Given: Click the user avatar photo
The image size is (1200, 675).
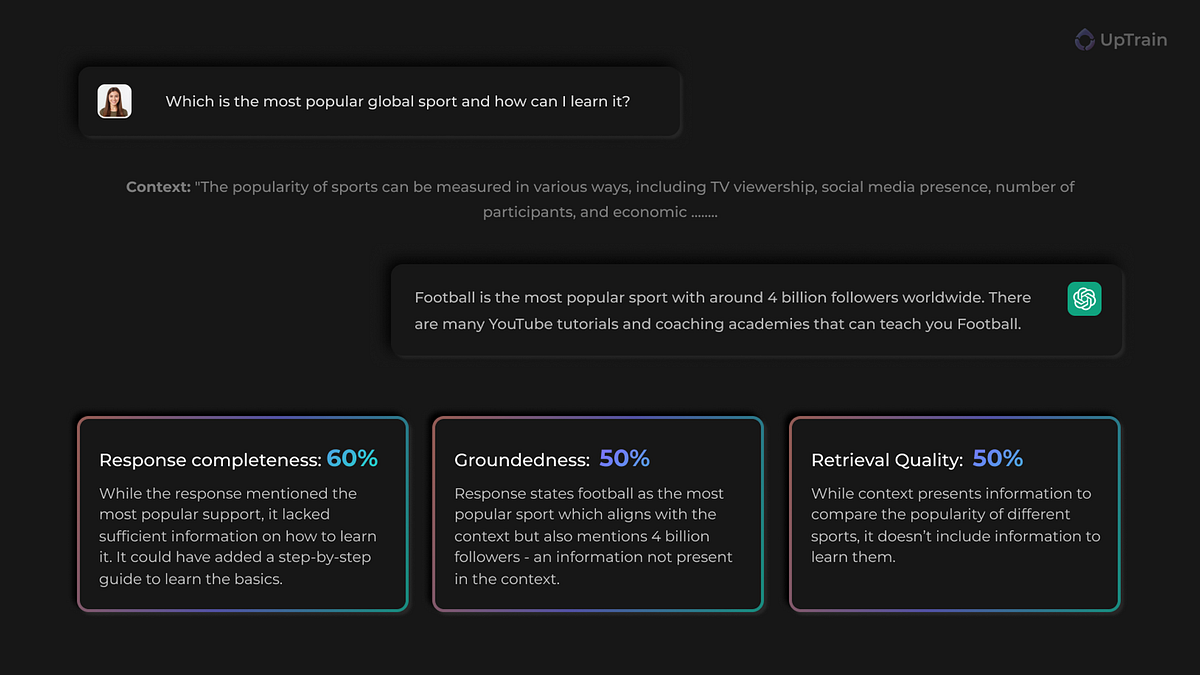Looking at the screenshot, I should click(114, 101).
